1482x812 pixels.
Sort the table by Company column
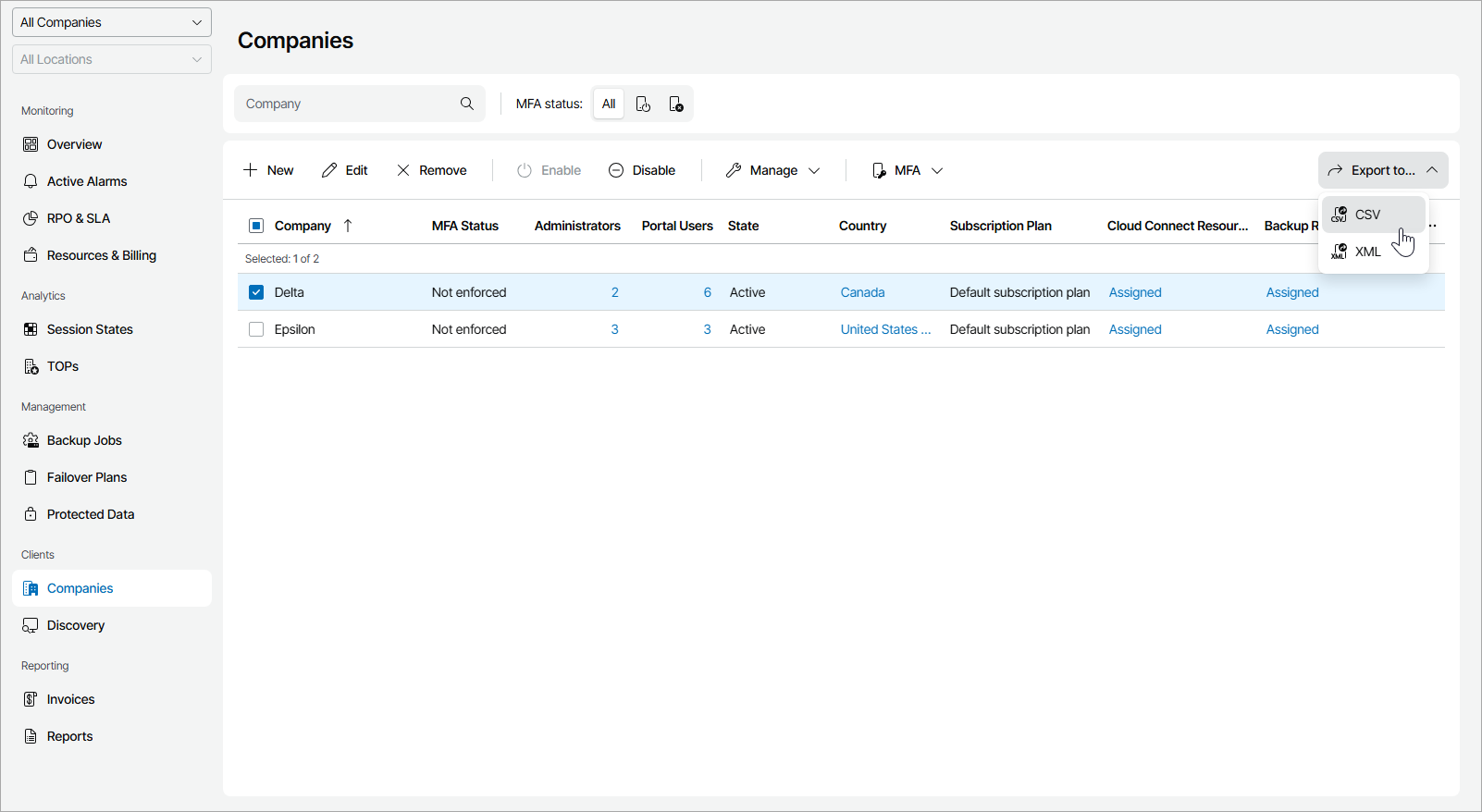[303, 226]
